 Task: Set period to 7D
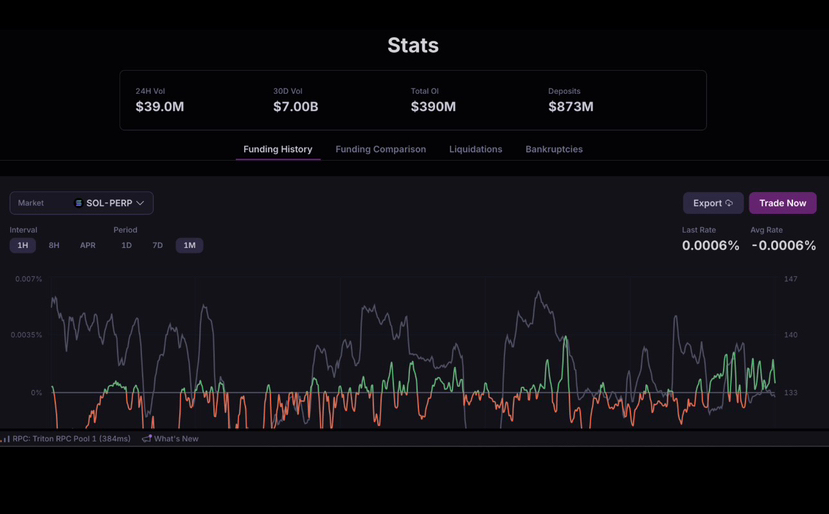(x=158, y=245)
